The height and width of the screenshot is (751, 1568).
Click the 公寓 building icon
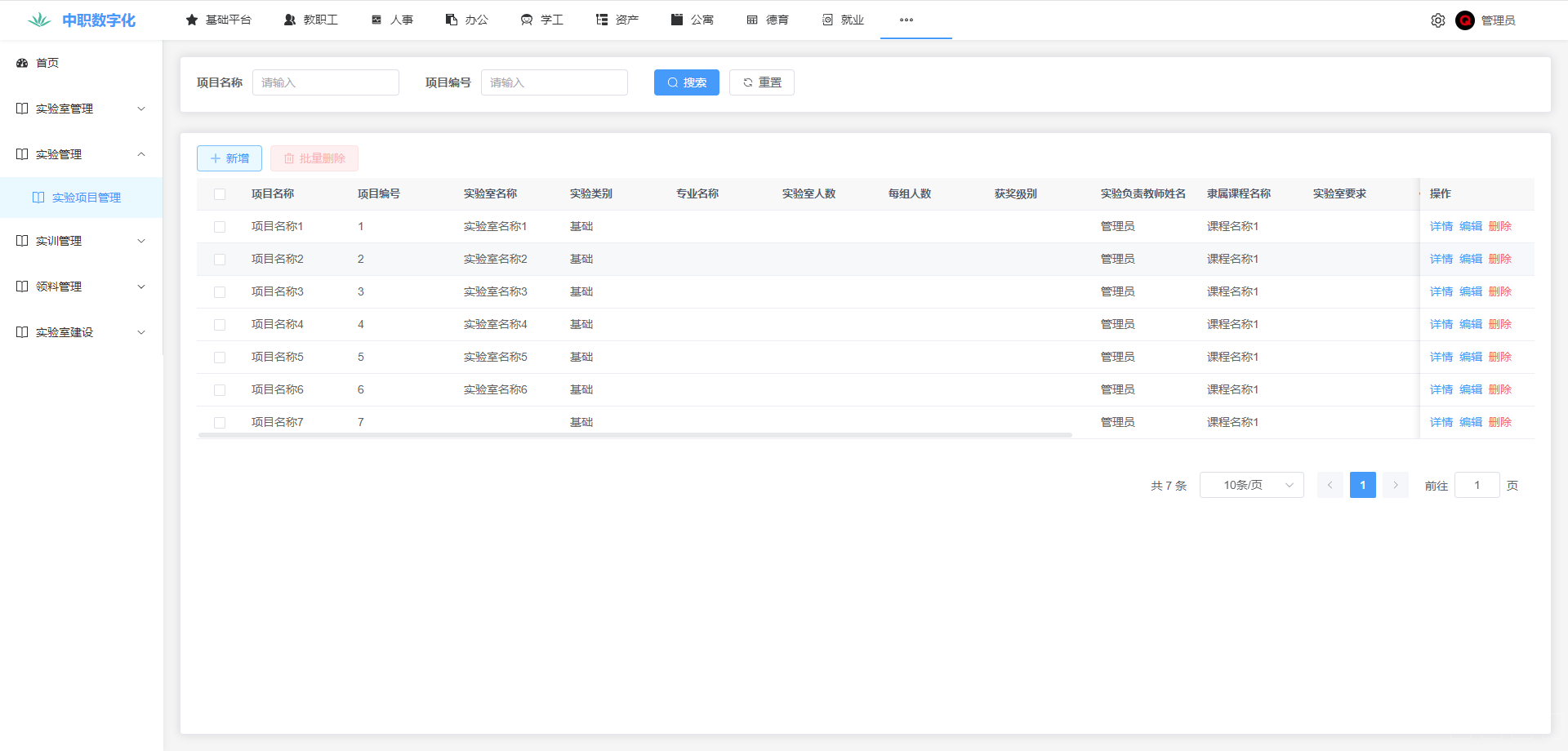tap(676, 20)
